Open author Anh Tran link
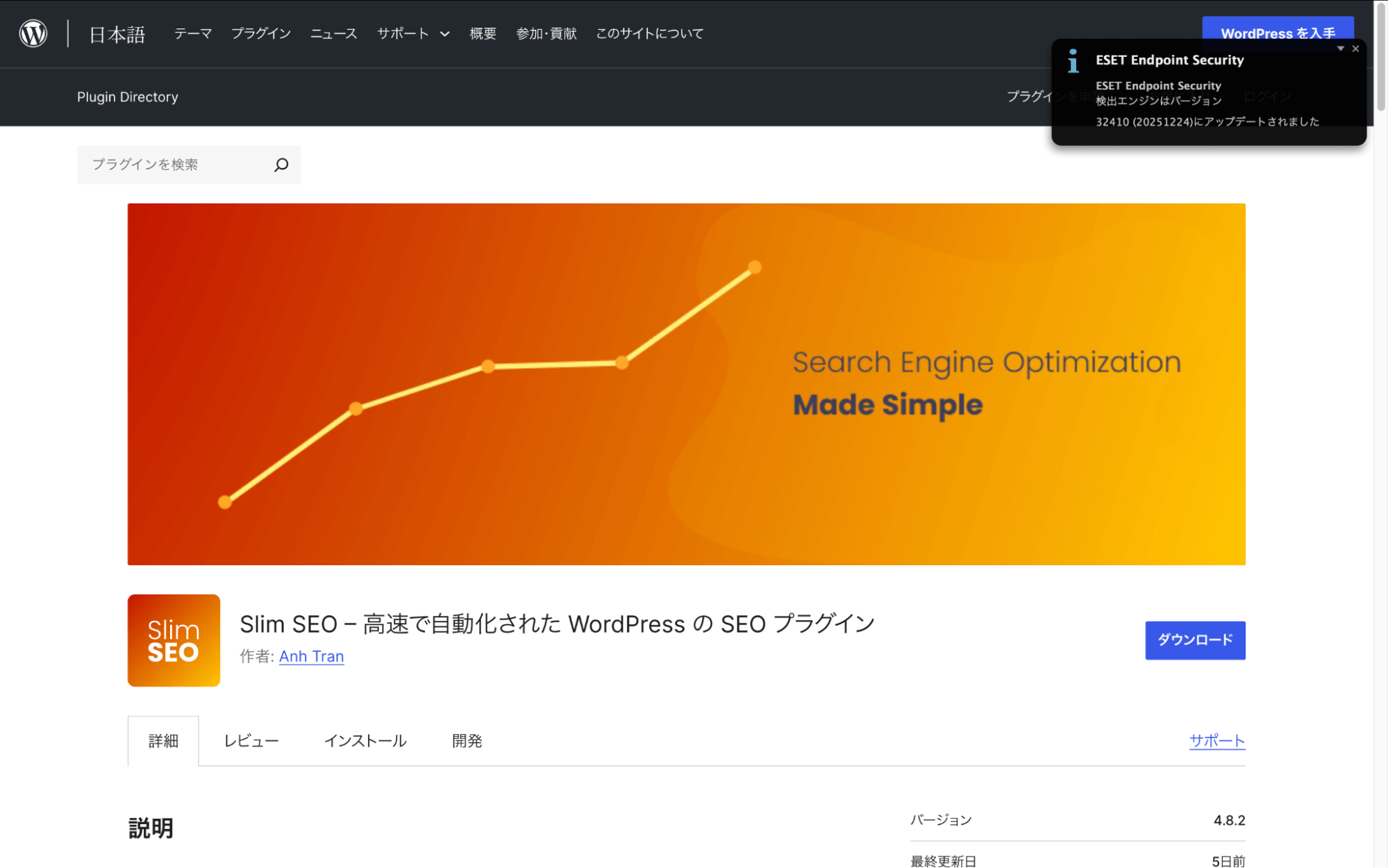Screen dimensions: 1388x868 pos(311,656)
